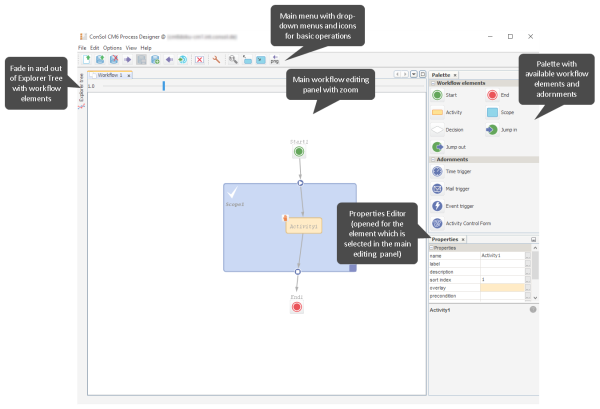Click the export to PNG toolbar icon
The image size is (600, 409).
(x=274, y=60)
